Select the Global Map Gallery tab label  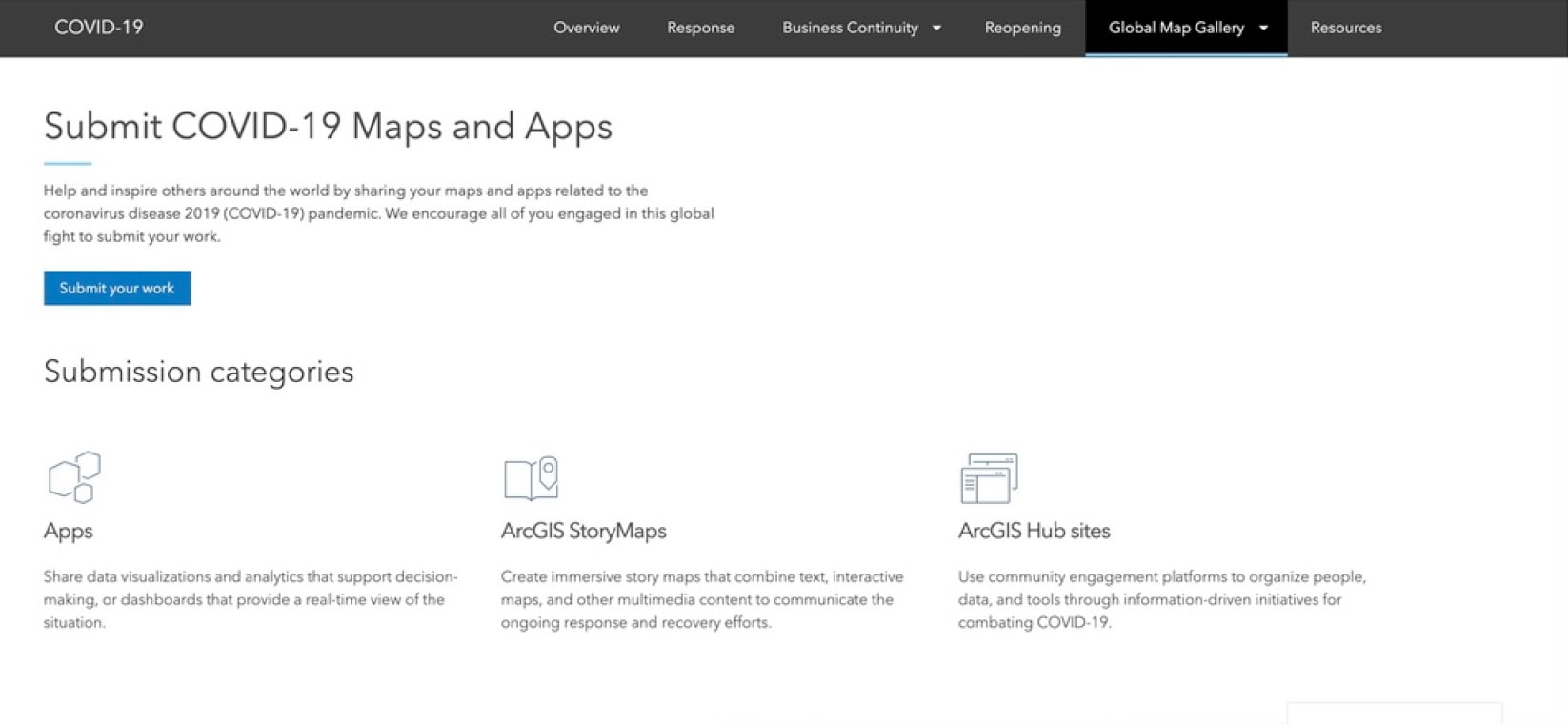(x=1176, y=29)
